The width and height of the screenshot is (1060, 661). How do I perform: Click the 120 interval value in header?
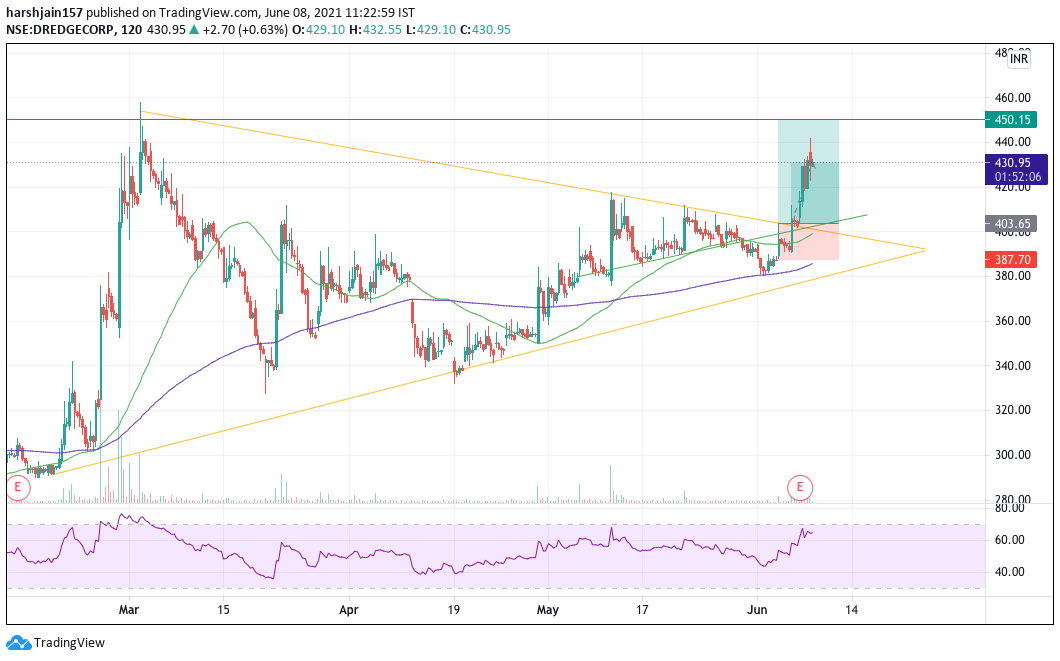click(x=132, y=30)
